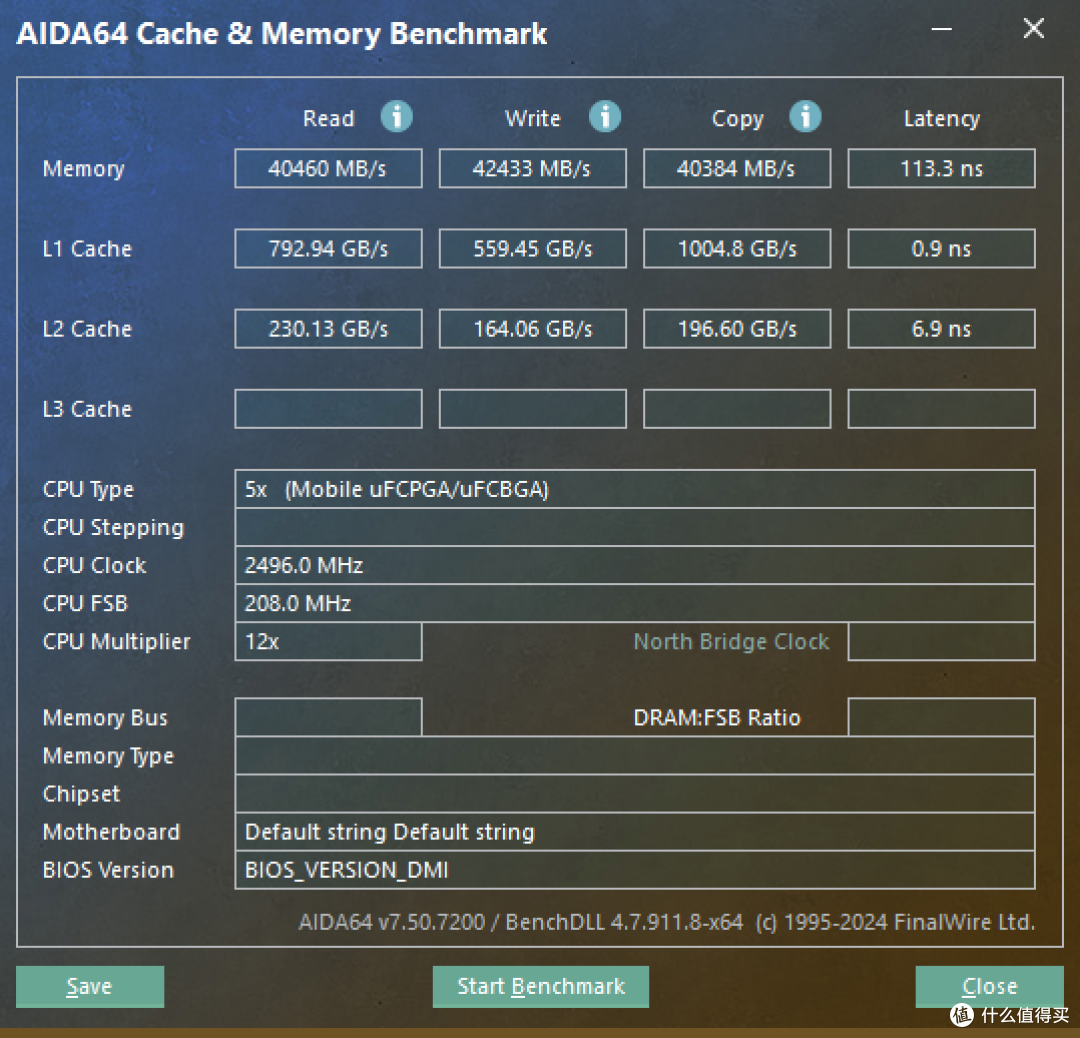Click the BIOS_VERSION_DMI field

[x=634, y=870]
